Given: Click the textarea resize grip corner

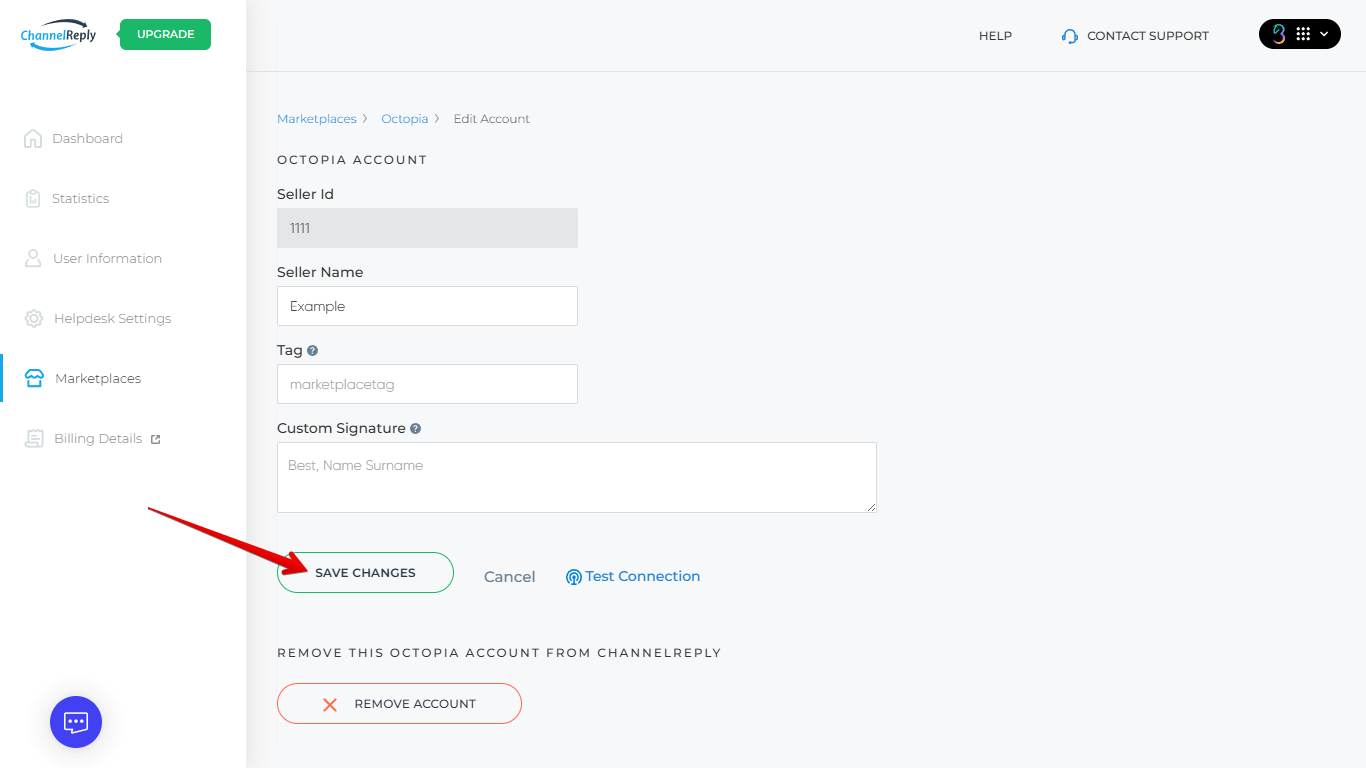Looking at the screenshot, I should click(871, 507).
